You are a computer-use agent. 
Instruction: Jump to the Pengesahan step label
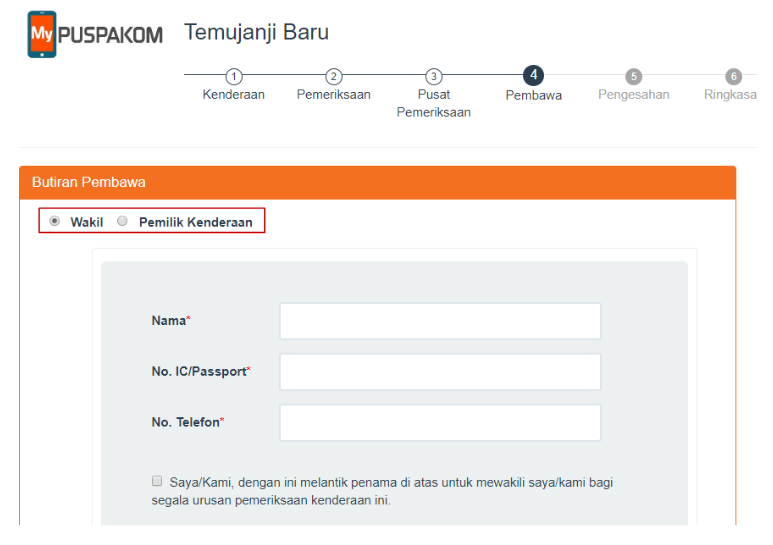point(633,95)
